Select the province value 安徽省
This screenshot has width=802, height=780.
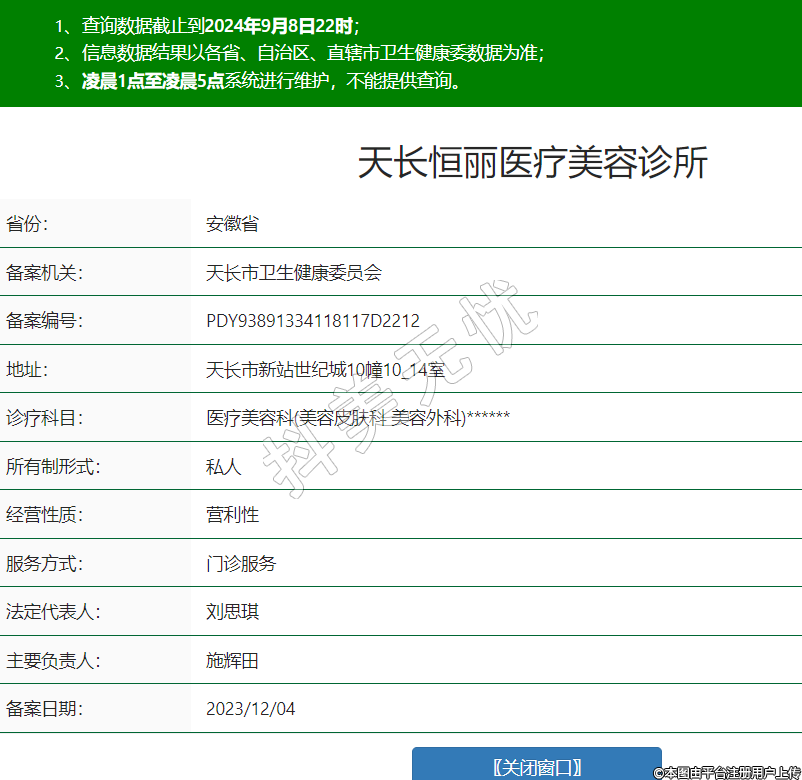click(x=232, y=224)
